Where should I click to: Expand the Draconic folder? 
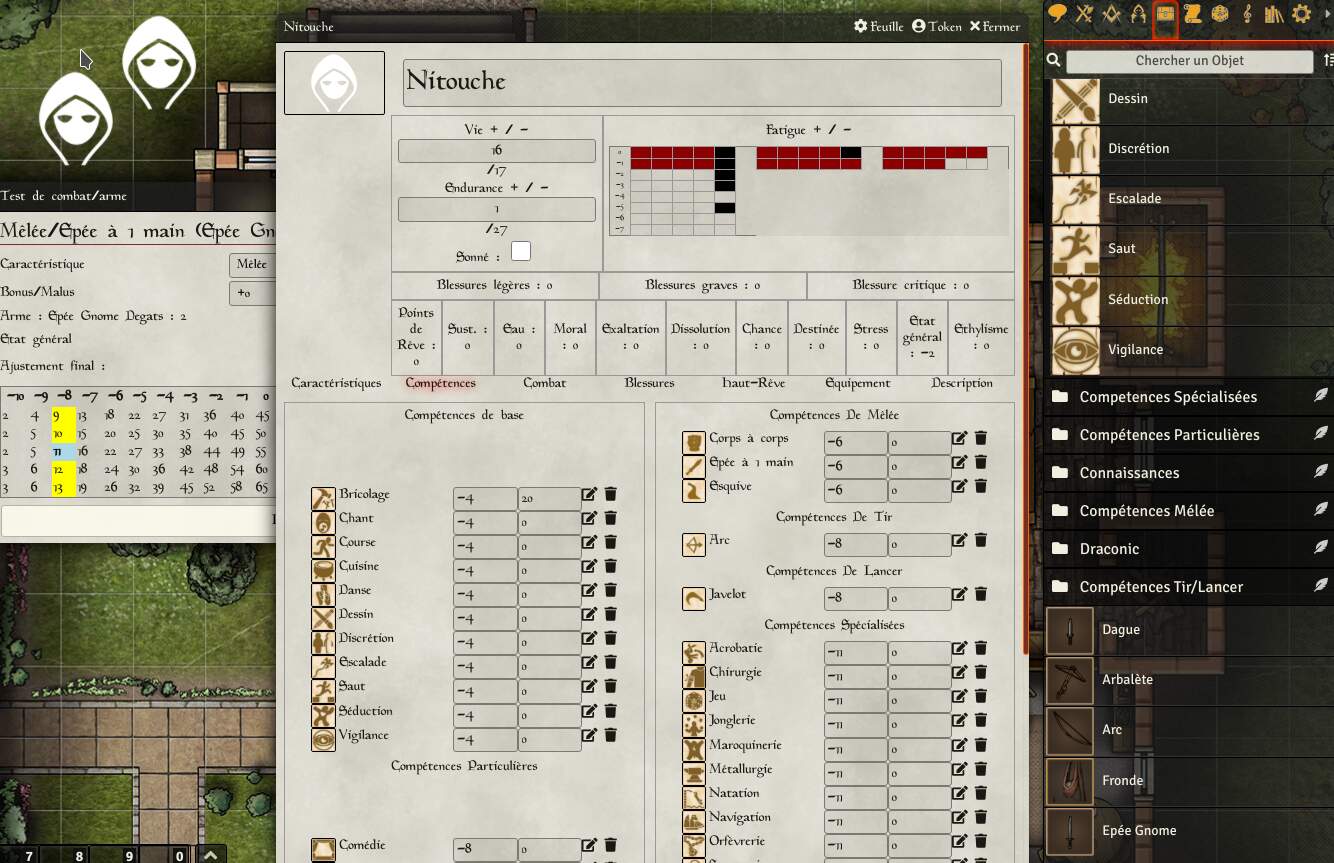[1189, 549]
